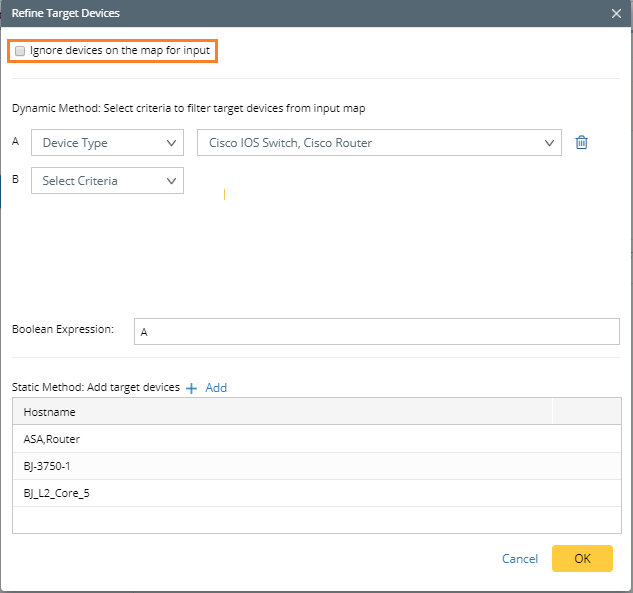Expand Cisco IOS Switch, Cisco Router dropdown
Image resolution: width=633 pixels, height=593 pixels.
379,142
